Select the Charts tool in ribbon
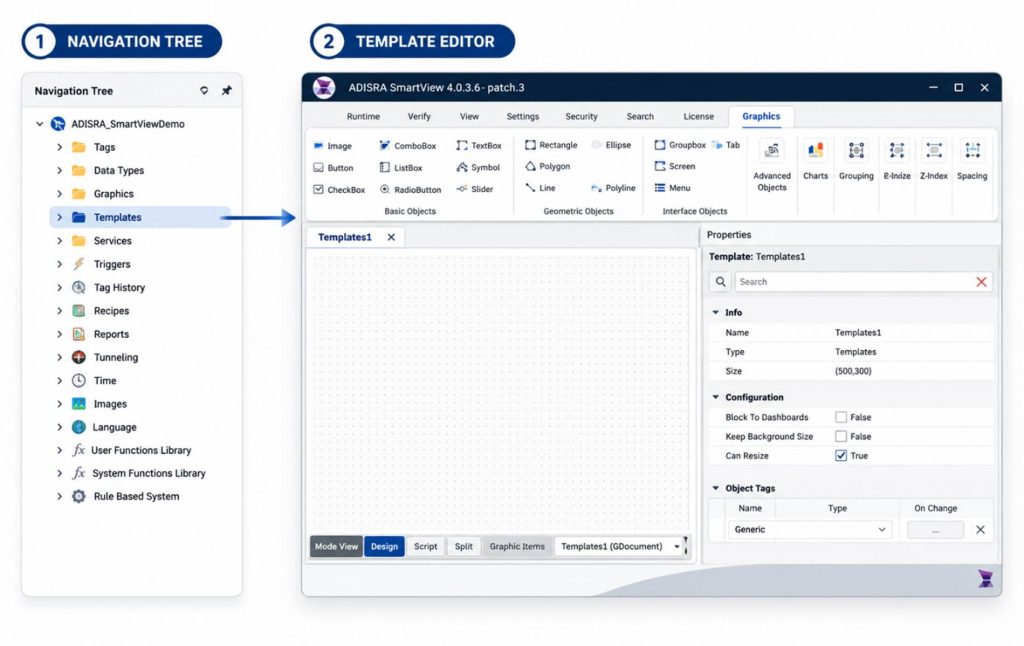Viewport: 1024px width, 646px height. click(815, 161)
